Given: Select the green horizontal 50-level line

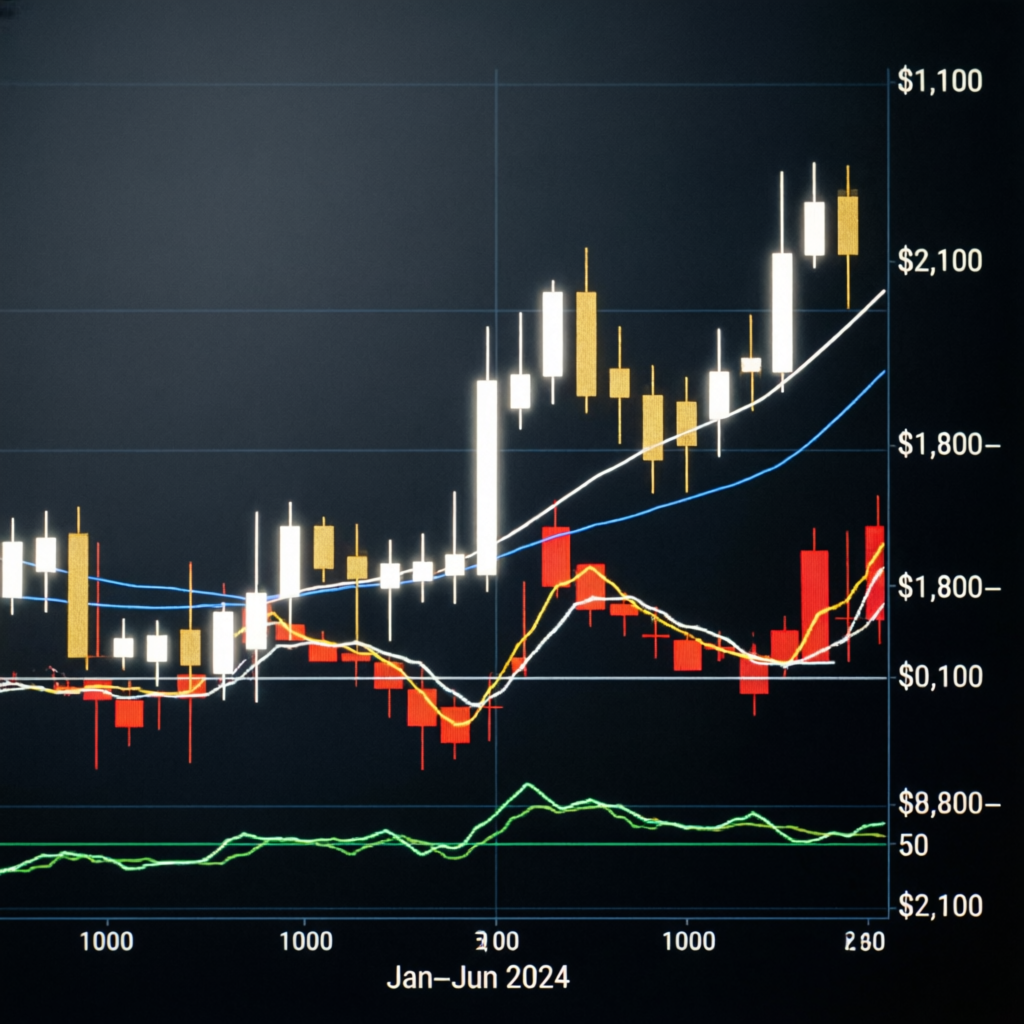Looking at the screenshot, I should coord(443,844).
